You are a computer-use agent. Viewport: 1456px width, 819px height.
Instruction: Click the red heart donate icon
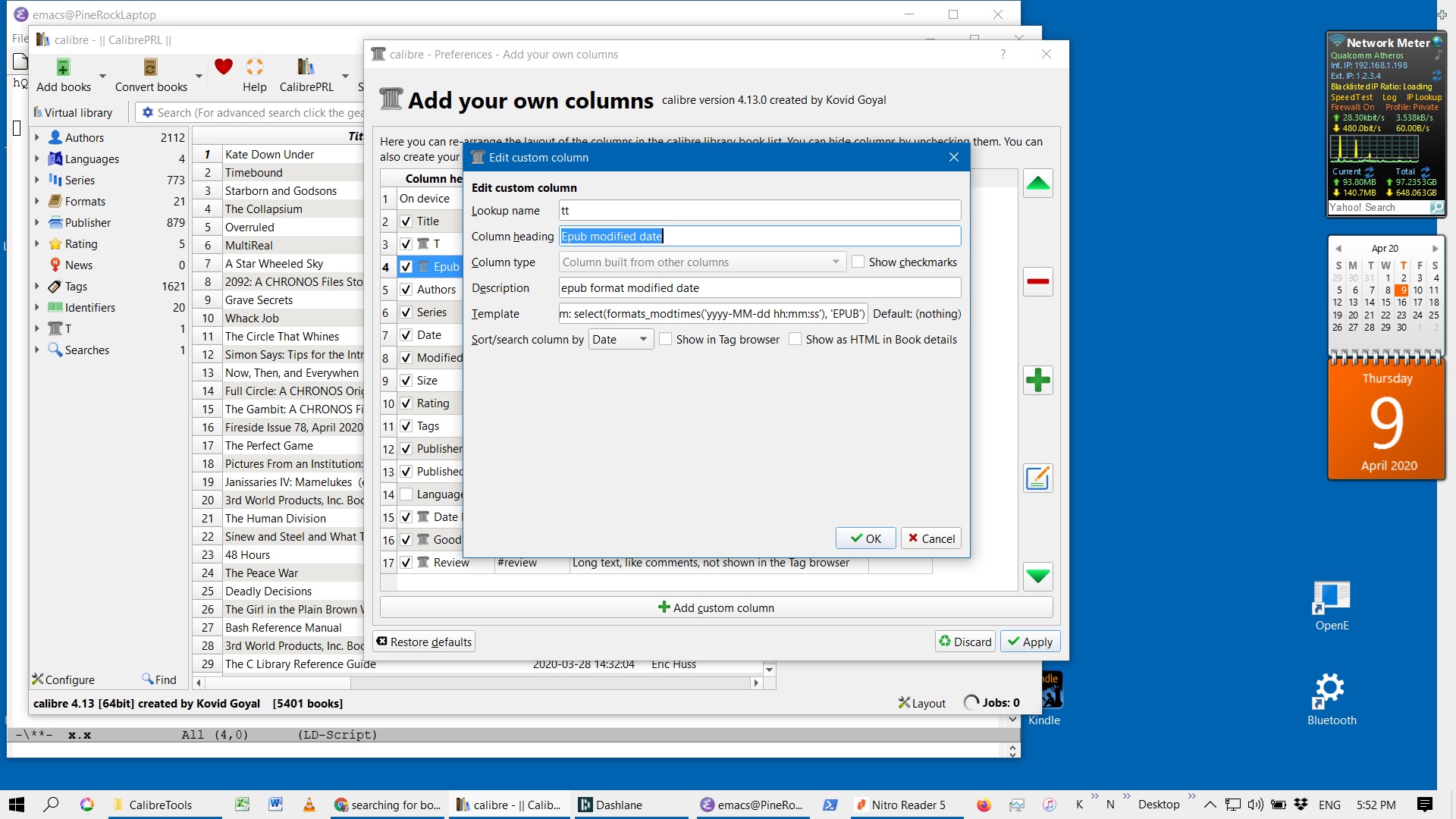point(223,67)
